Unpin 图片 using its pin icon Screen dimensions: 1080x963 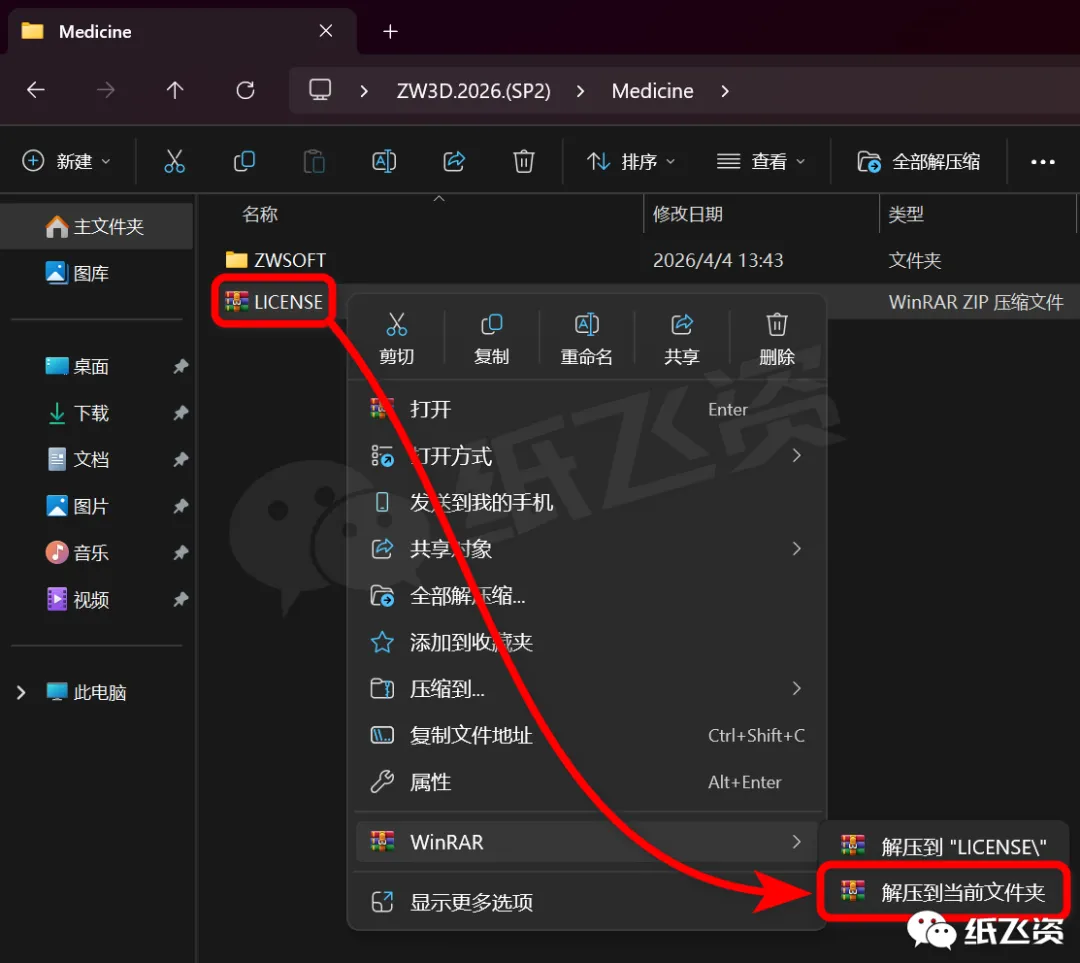[180, 506]
